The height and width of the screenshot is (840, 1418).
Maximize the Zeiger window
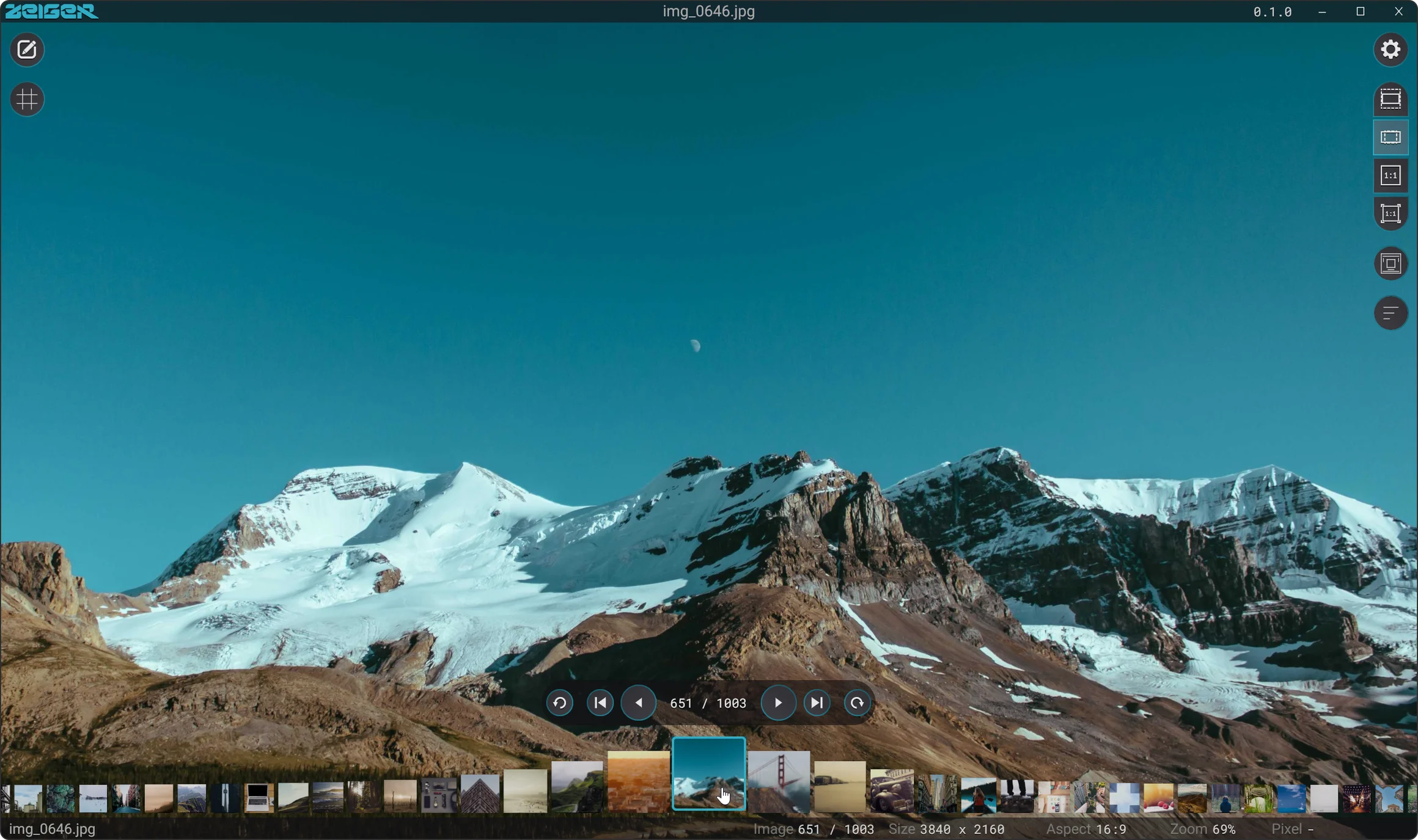1361,12
